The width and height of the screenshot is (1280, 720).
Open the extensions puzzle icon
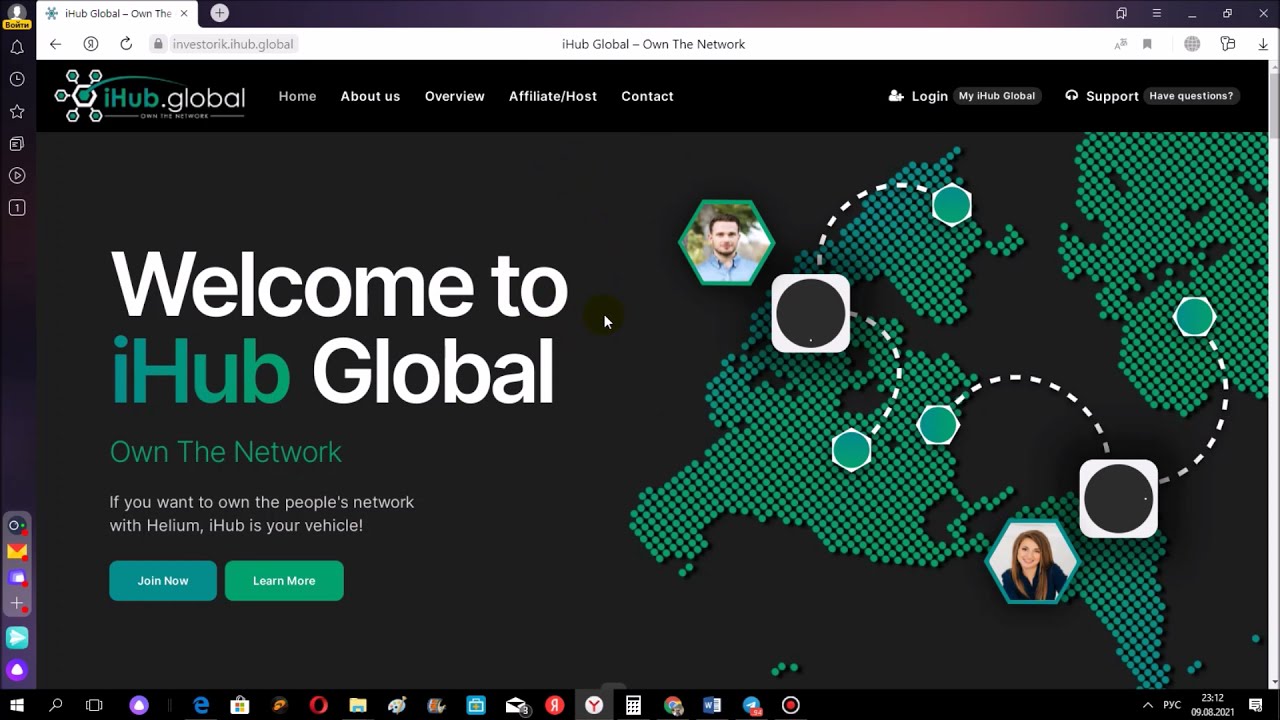1228,44
